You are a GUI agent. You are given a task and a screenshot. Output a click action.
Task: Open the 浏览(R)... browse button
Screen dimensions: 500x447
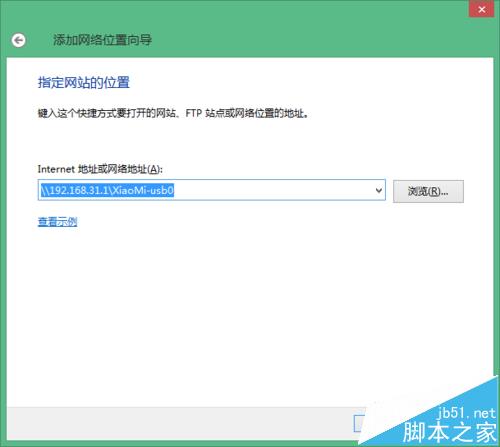click(428, 191)
